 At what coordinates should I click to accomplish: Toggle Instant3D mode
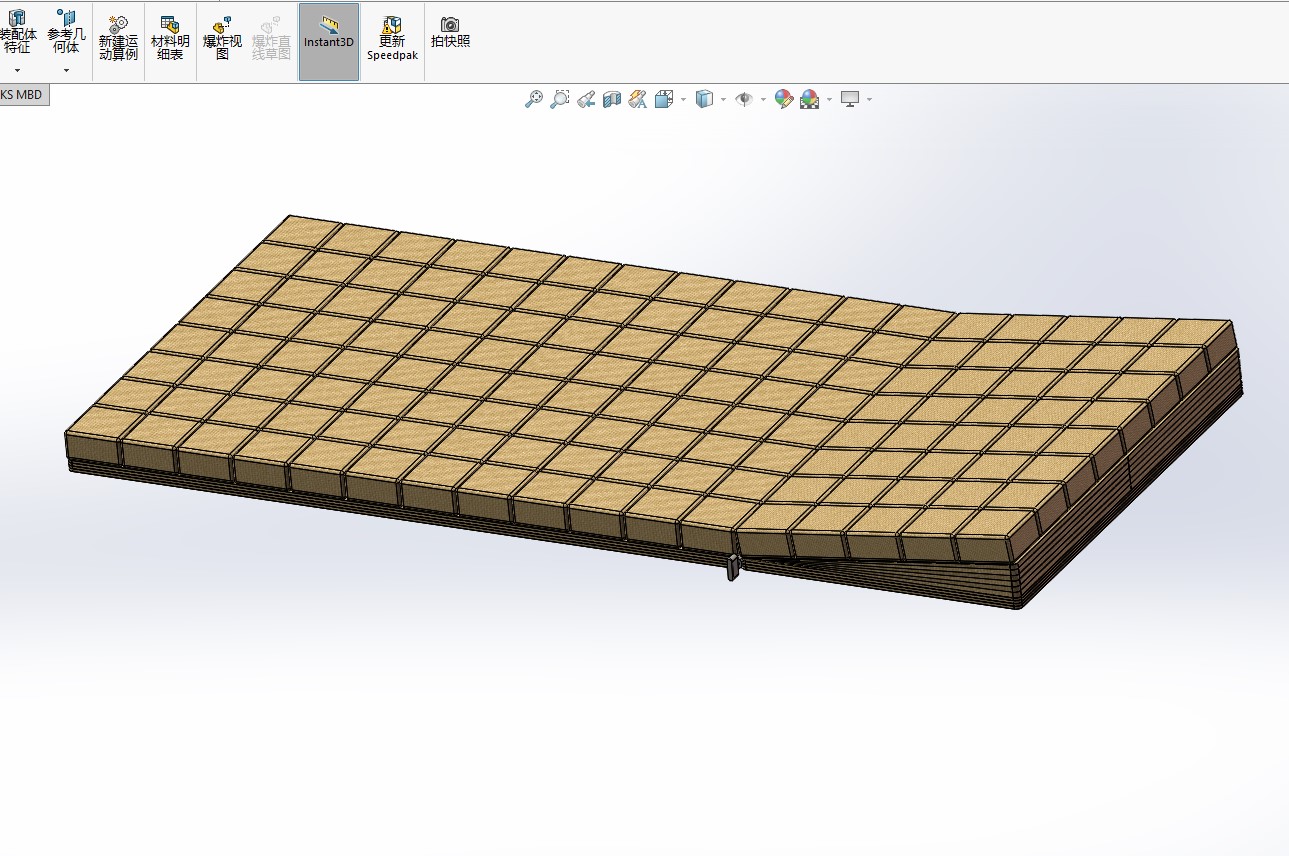coord(329,41)
